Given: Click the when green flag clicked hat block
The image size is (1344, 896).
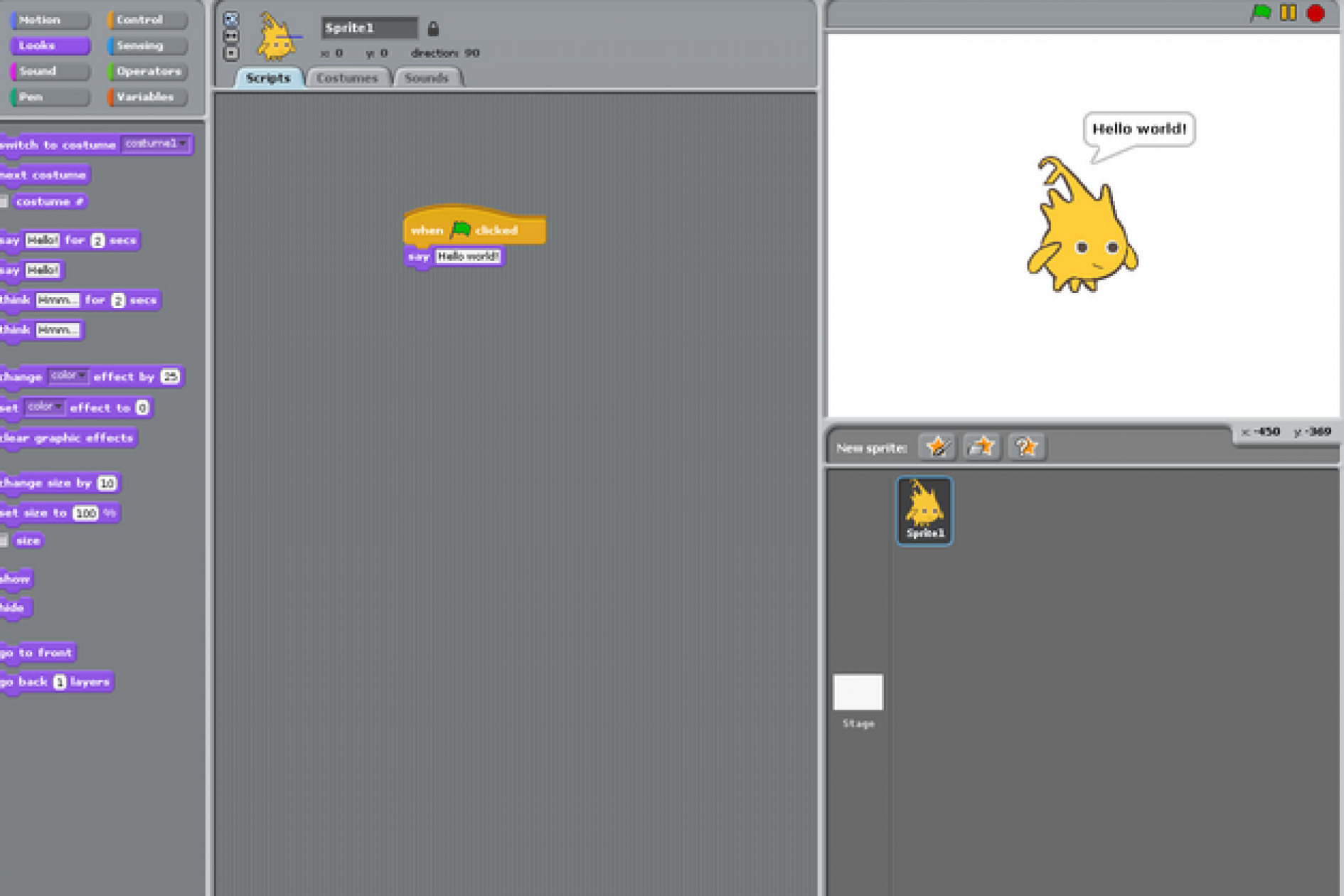Looking at the screenshot, I should [474, 227].
